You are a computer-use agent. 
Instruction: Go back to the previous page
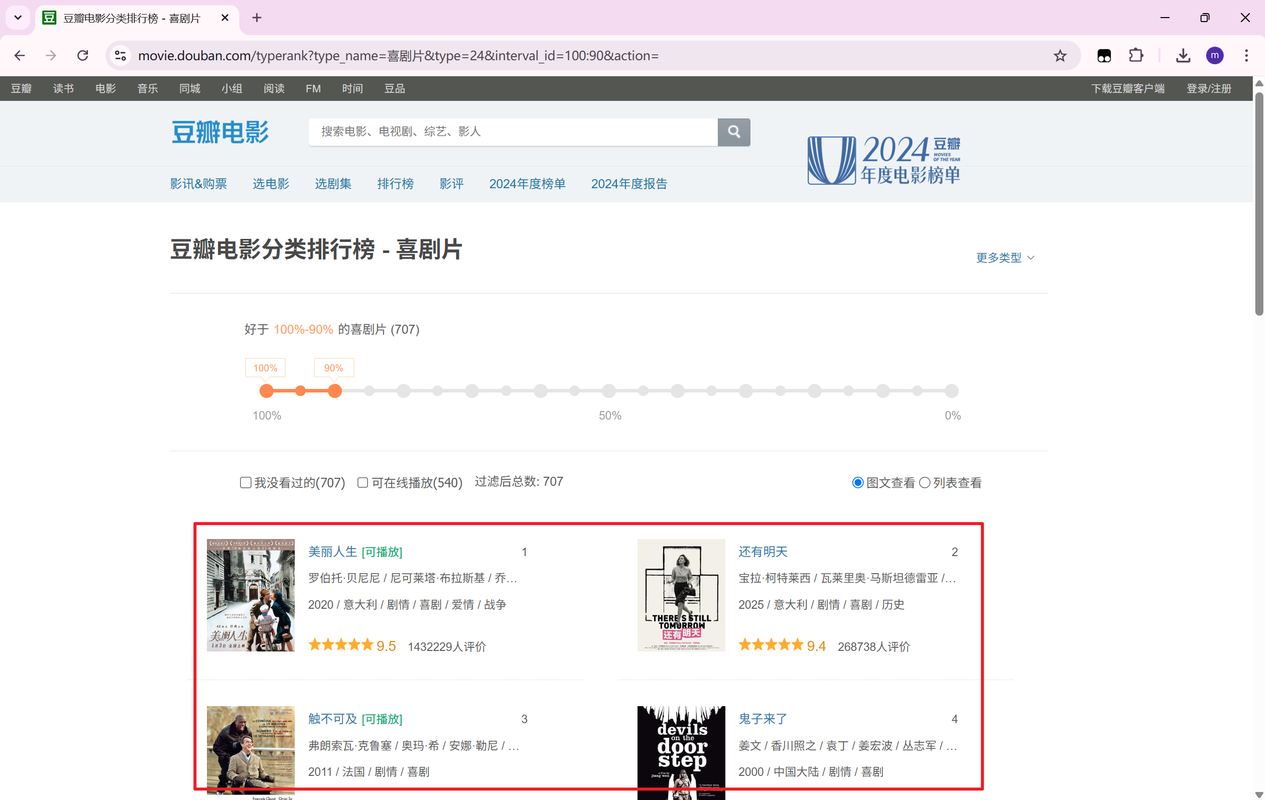20,56
